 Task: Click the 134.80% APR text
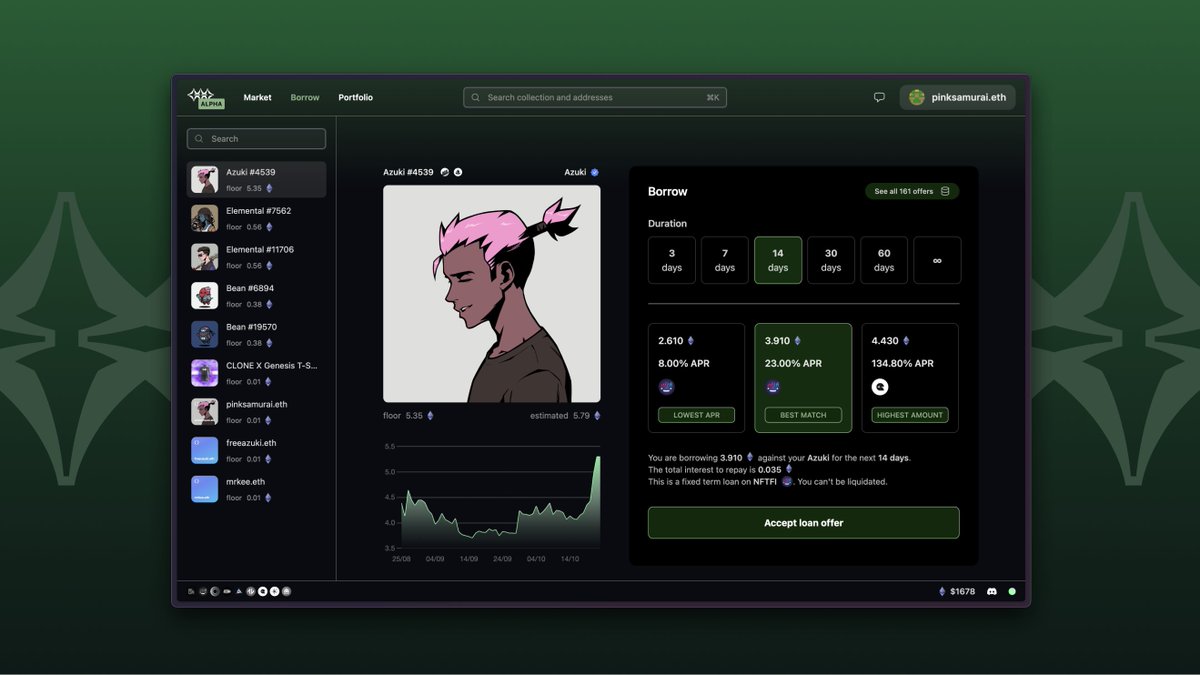click(x=903, y=364)
